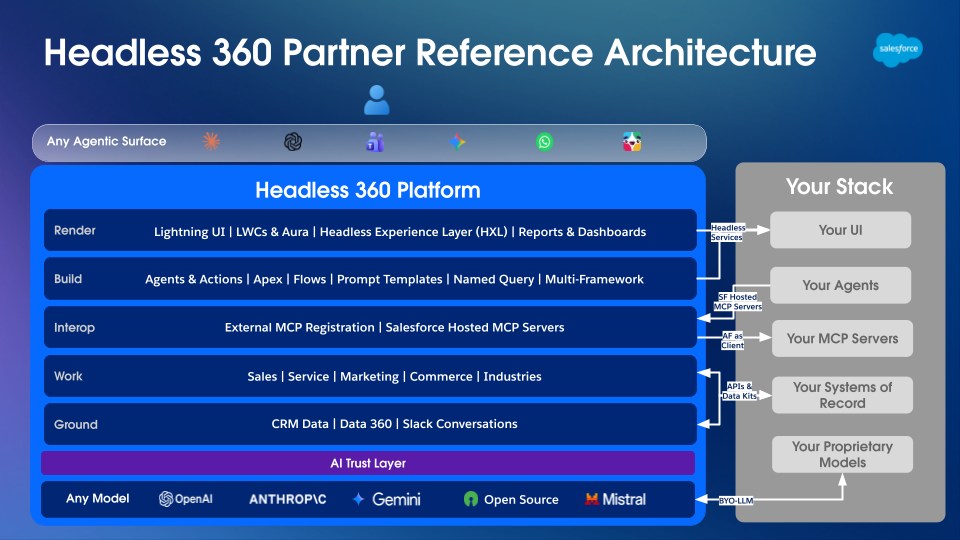Screen dimensions: 960x540
Task: Click the Headless Services connector label
Action: point(727,233)
